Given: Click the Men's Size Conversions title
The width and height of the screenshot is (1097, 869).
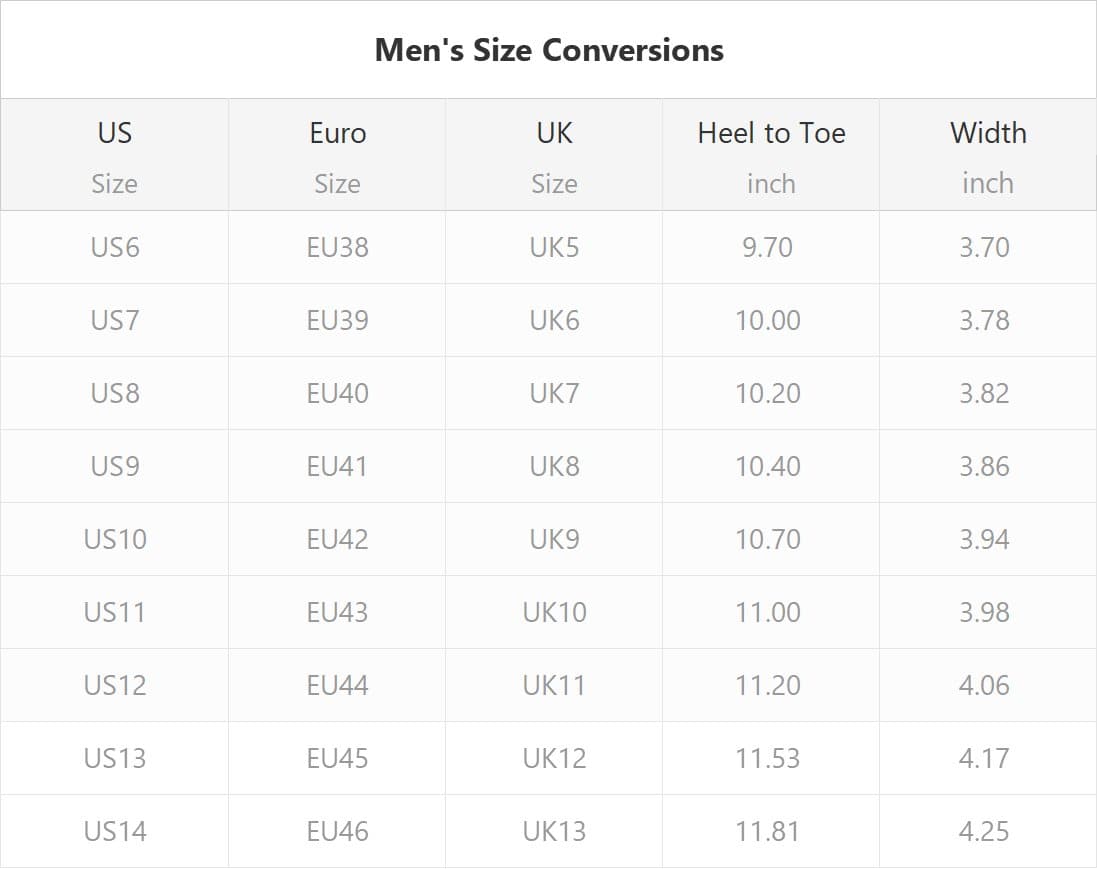Looking at the screenshot, I should [x=549, y=50].
